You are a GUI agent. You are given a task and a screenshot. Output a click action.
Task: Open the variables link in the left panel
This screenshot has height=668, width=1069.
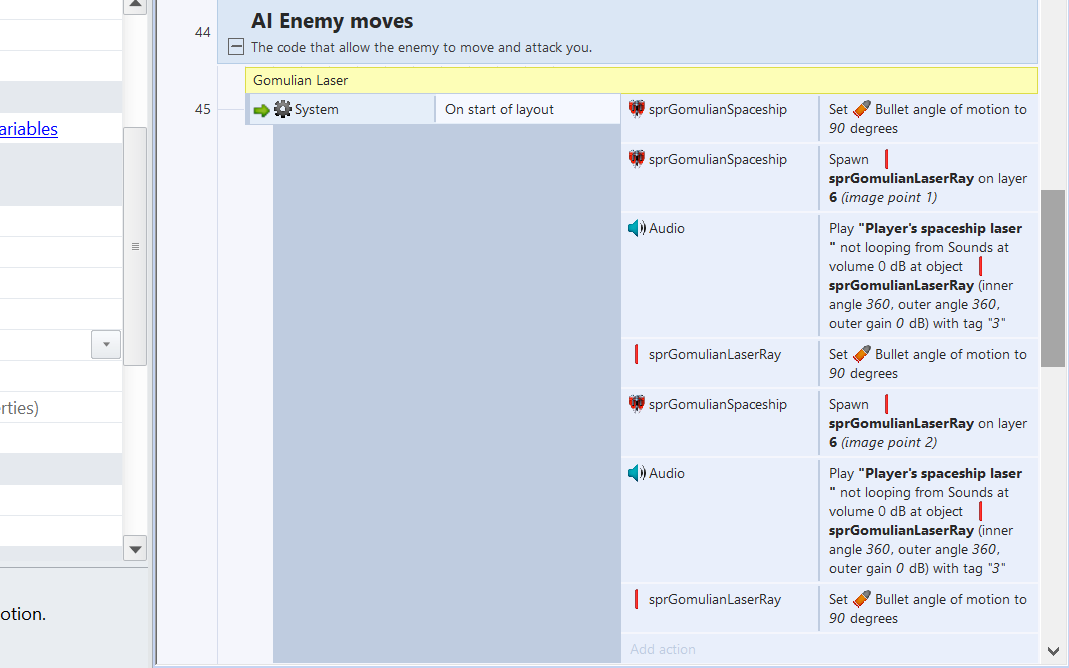(x=29, y=129)
